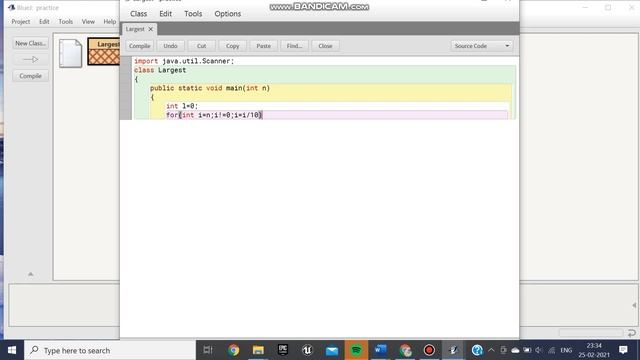Open the second Chrome icon on taskbar
The image size is (640, 360).
point(405,350)
